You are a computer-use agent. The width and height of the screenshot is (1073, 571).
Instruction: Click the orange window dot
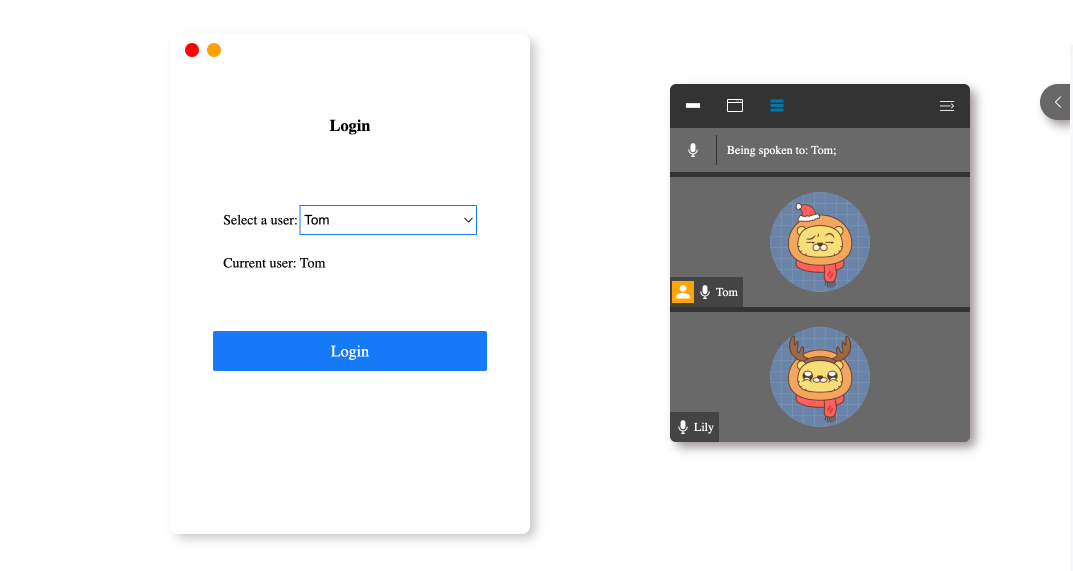[x=214, y=50]
